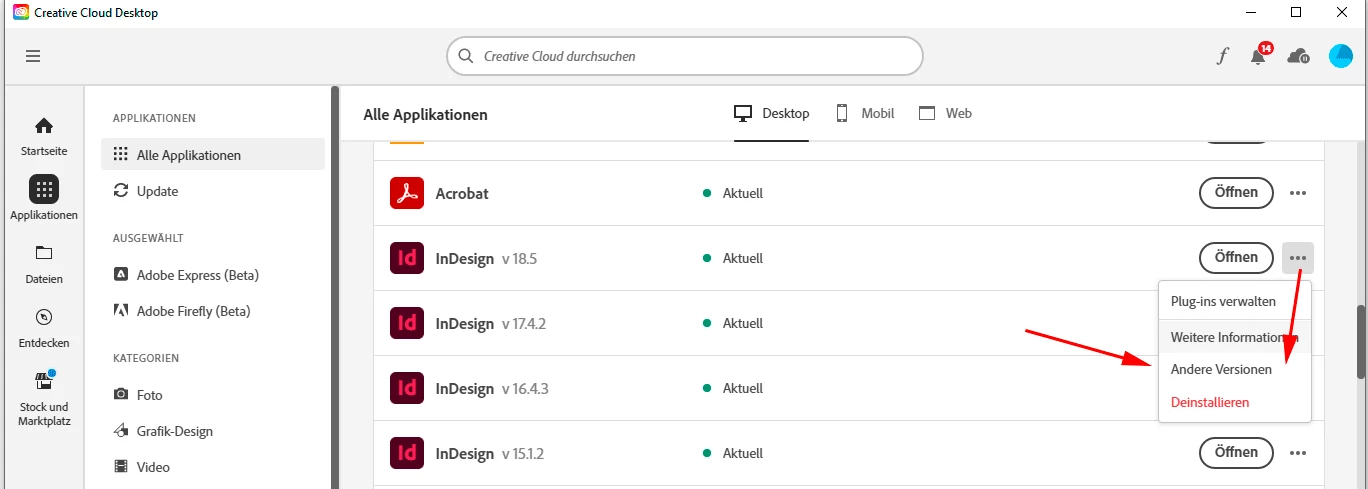
Task: Maximize the Creative Cloud Desktop window
Action: click(1296, 12)
